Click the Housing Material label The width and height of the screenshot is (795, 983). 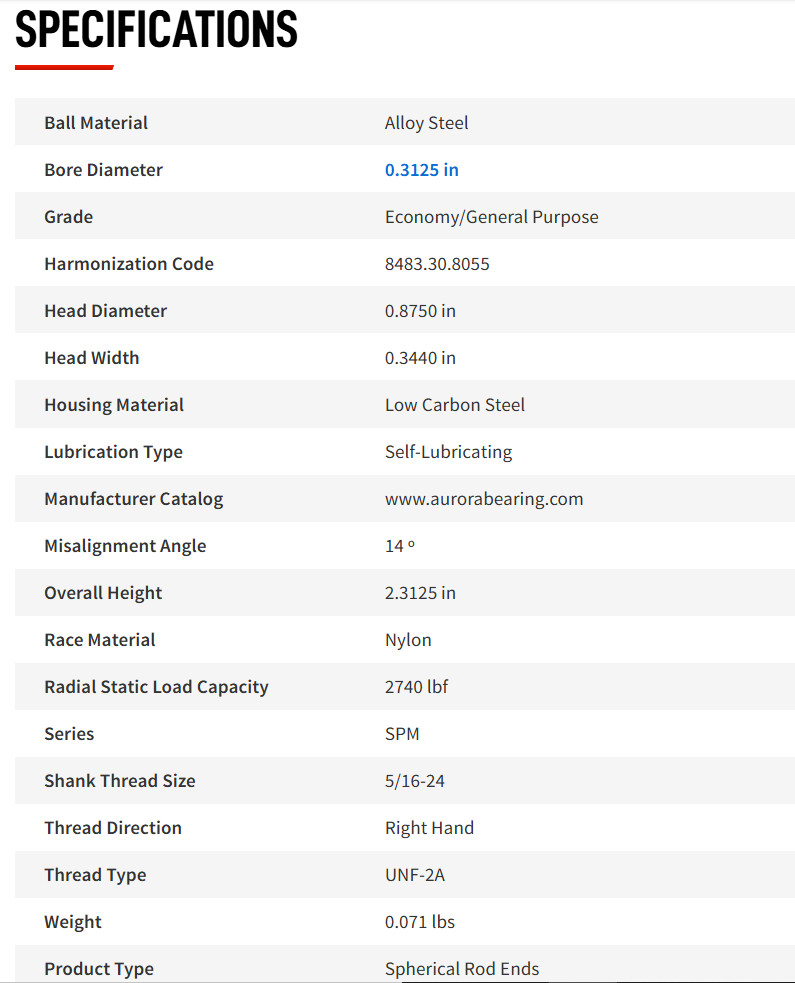pos(114,405)
